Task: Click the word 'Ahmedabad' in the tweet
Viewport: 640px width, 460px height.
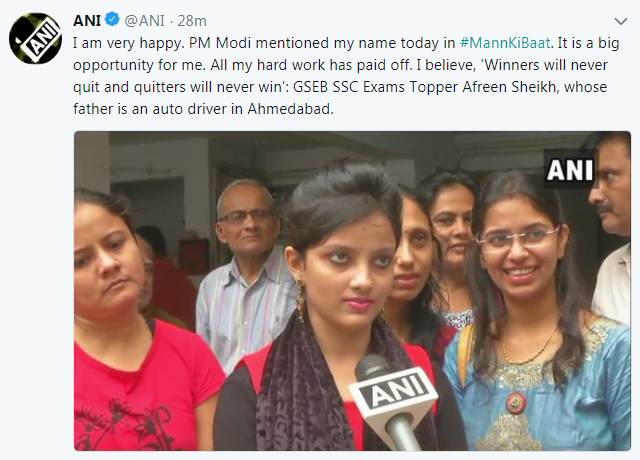Action: pos(290,109)
